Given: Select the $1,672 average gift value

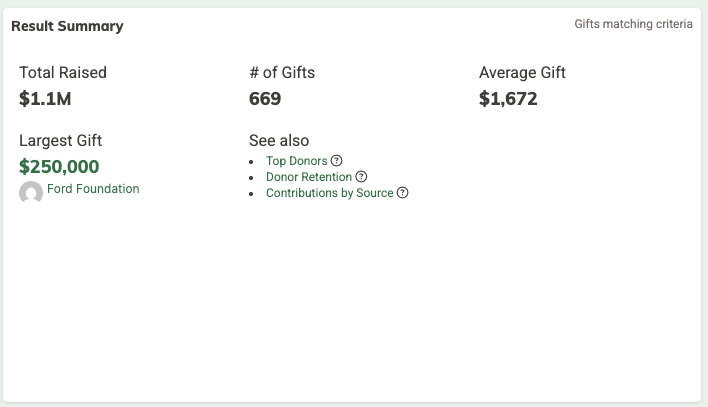Looking at the screenshot, I should (508, 99).
